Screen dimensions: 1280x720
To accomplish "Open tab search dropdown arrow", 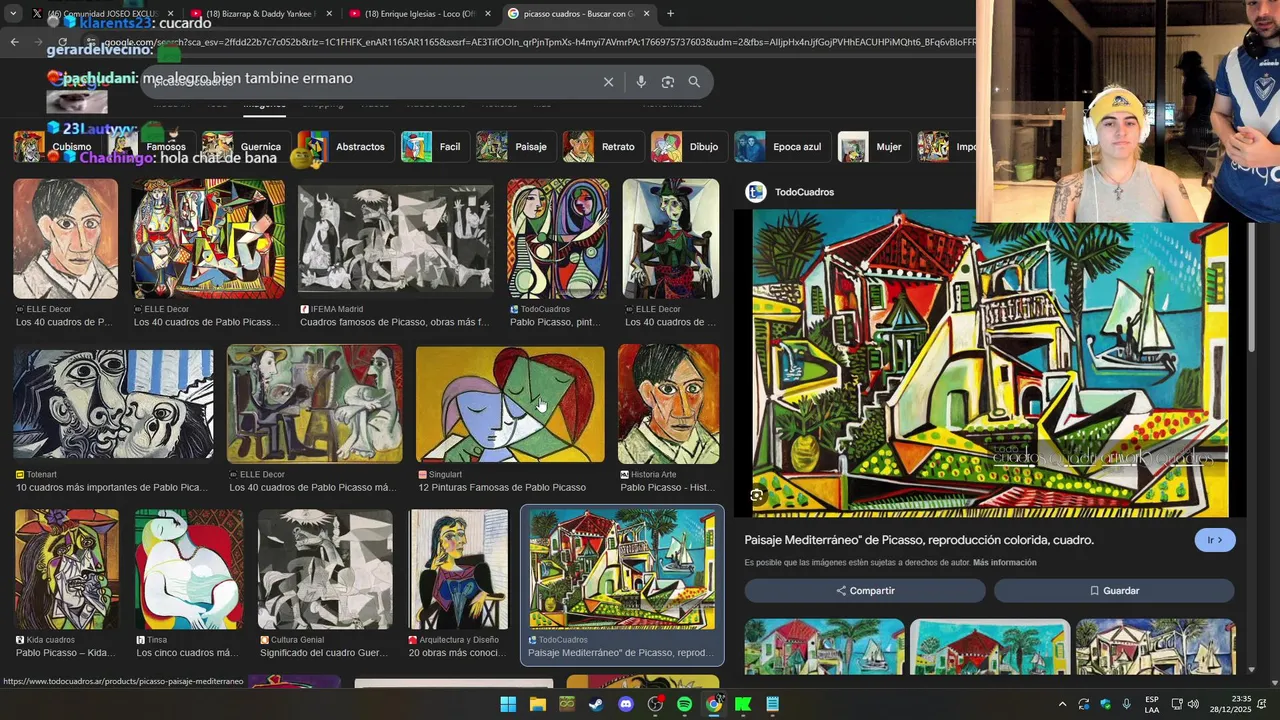I will click(12, 14).
